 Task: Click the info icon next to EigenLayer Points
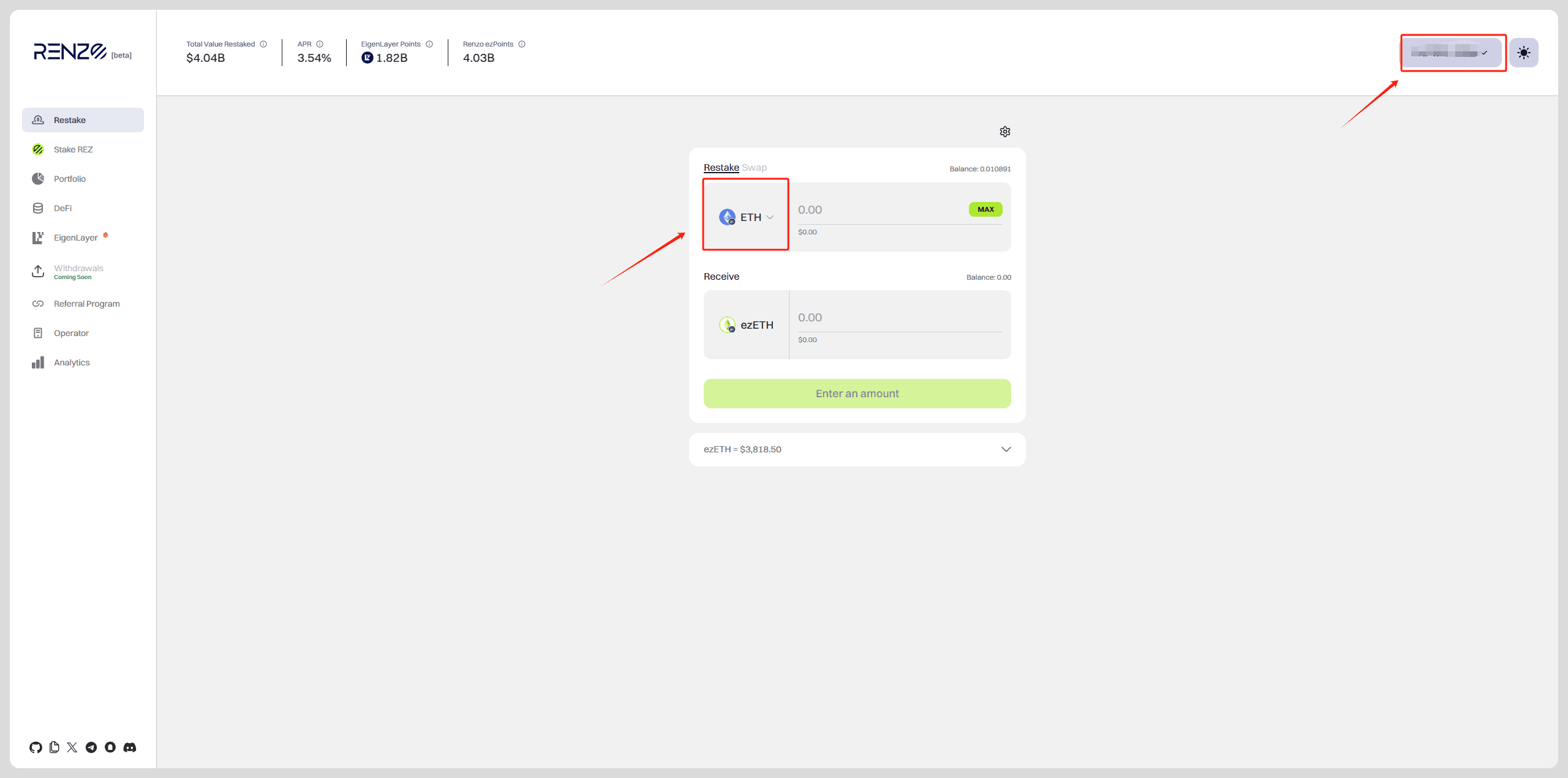click(429, 44)
